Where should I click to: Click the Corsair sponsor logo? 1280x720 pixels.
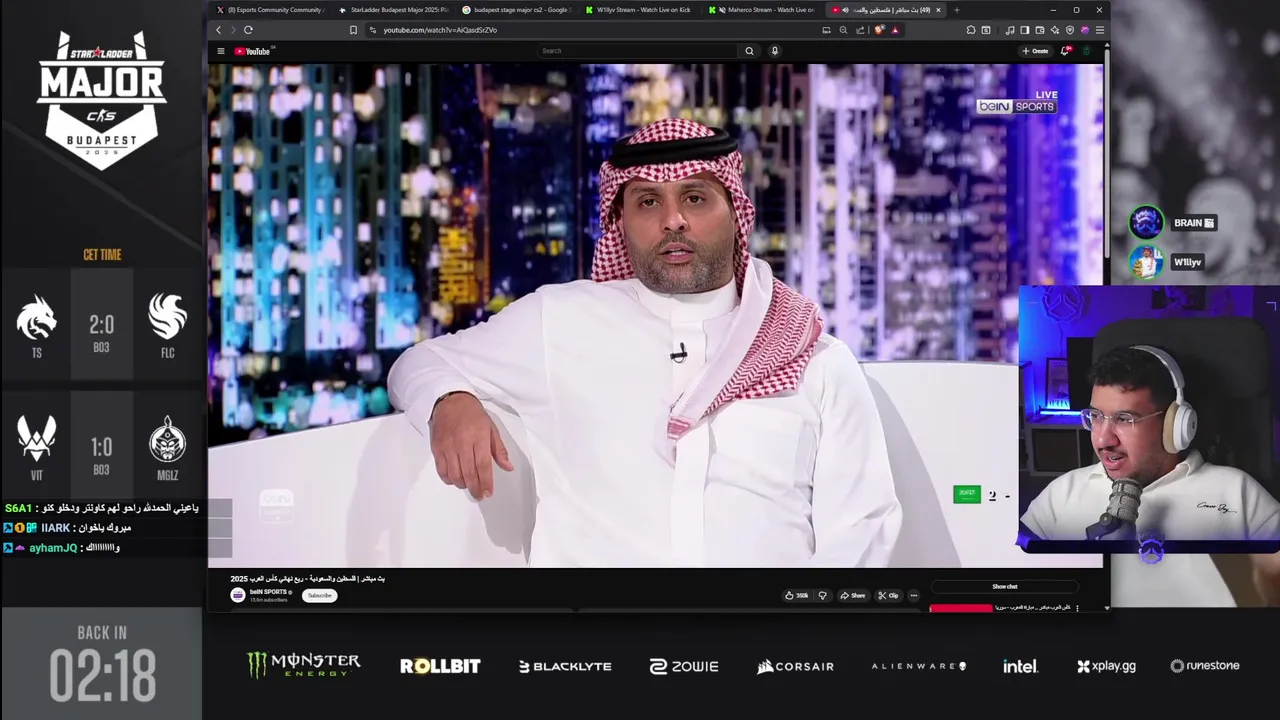tap(795, 666)
